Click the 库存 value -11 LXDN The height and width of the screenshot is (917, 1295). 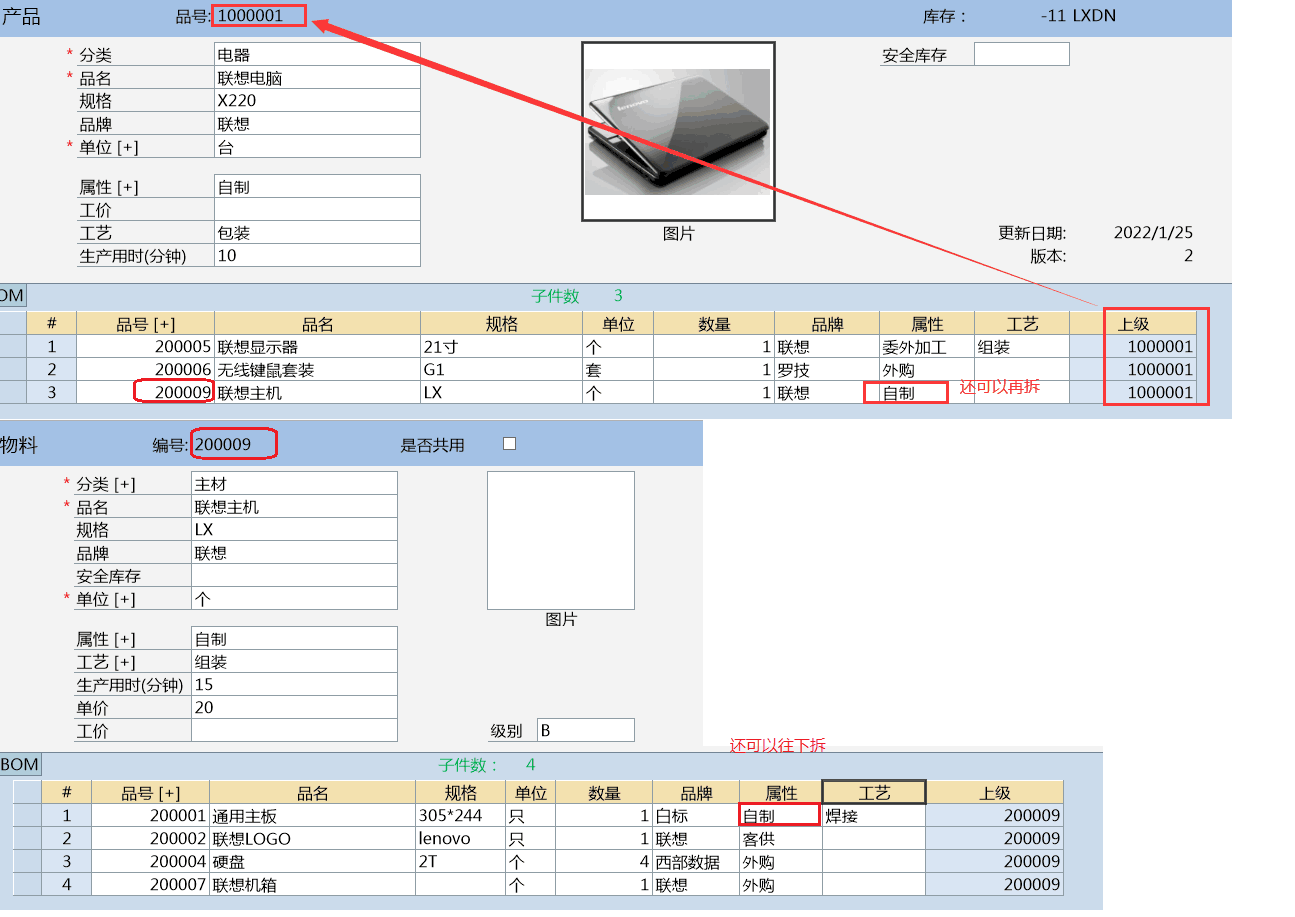tap(1078, 15)
